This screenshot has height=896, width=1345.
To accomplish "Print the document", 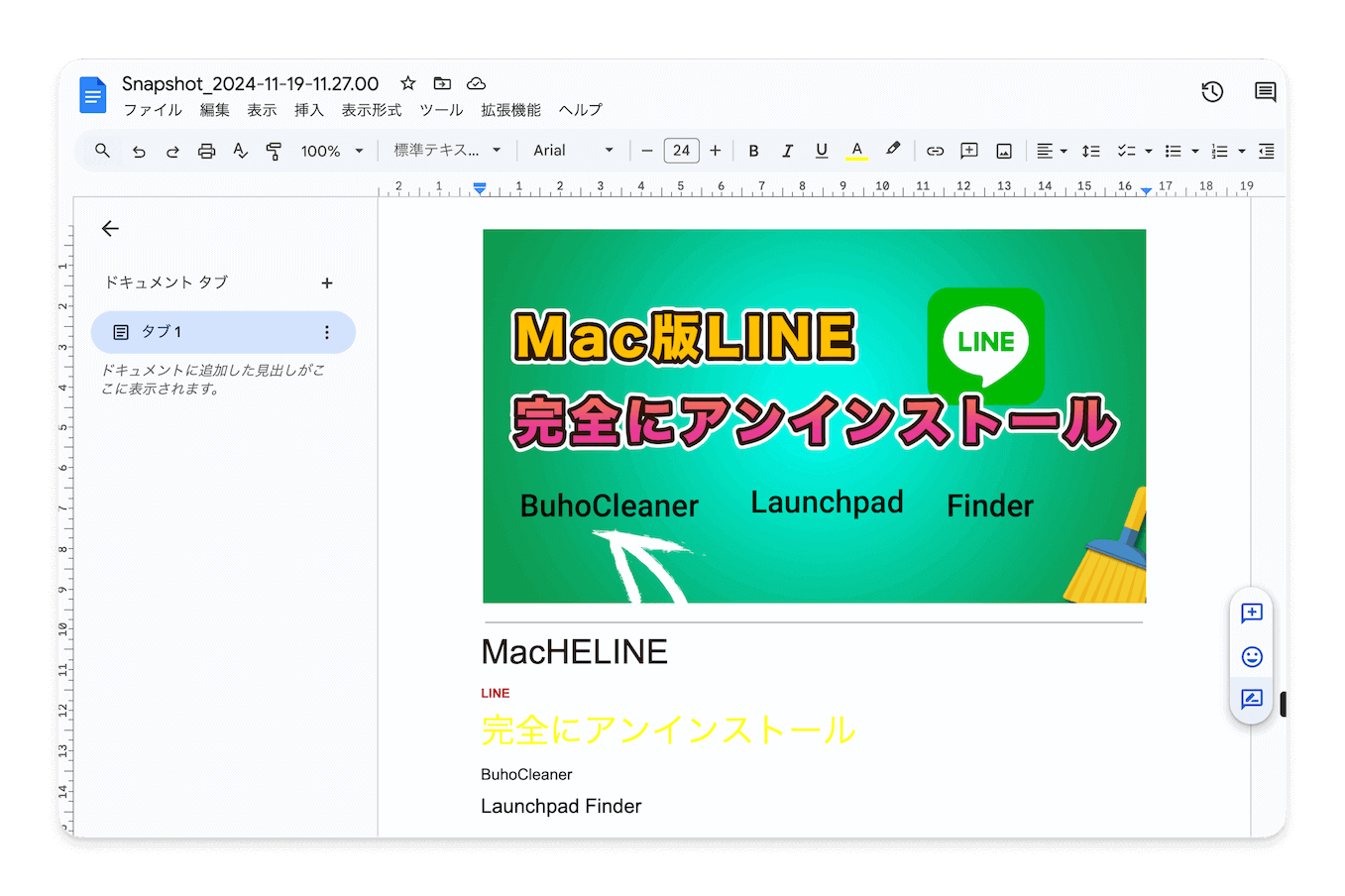I will [x=206, y=151].
